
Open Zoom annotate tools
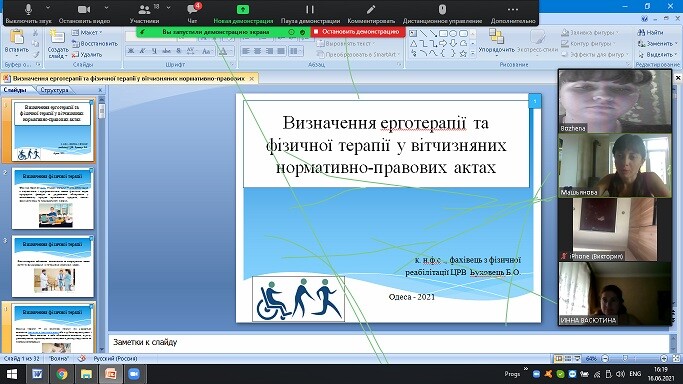pos(371,13)
